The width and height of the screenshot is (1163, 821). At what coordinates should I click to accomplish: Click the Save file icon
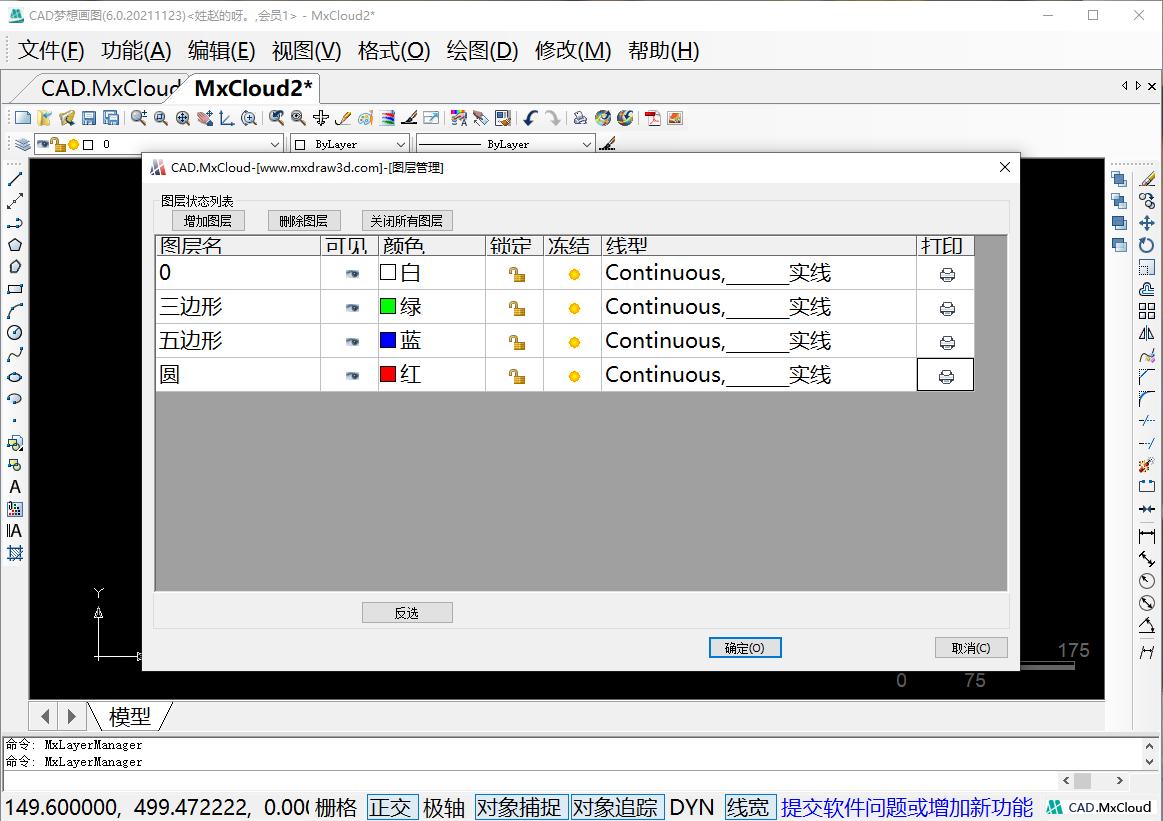[x=89, y=118]
